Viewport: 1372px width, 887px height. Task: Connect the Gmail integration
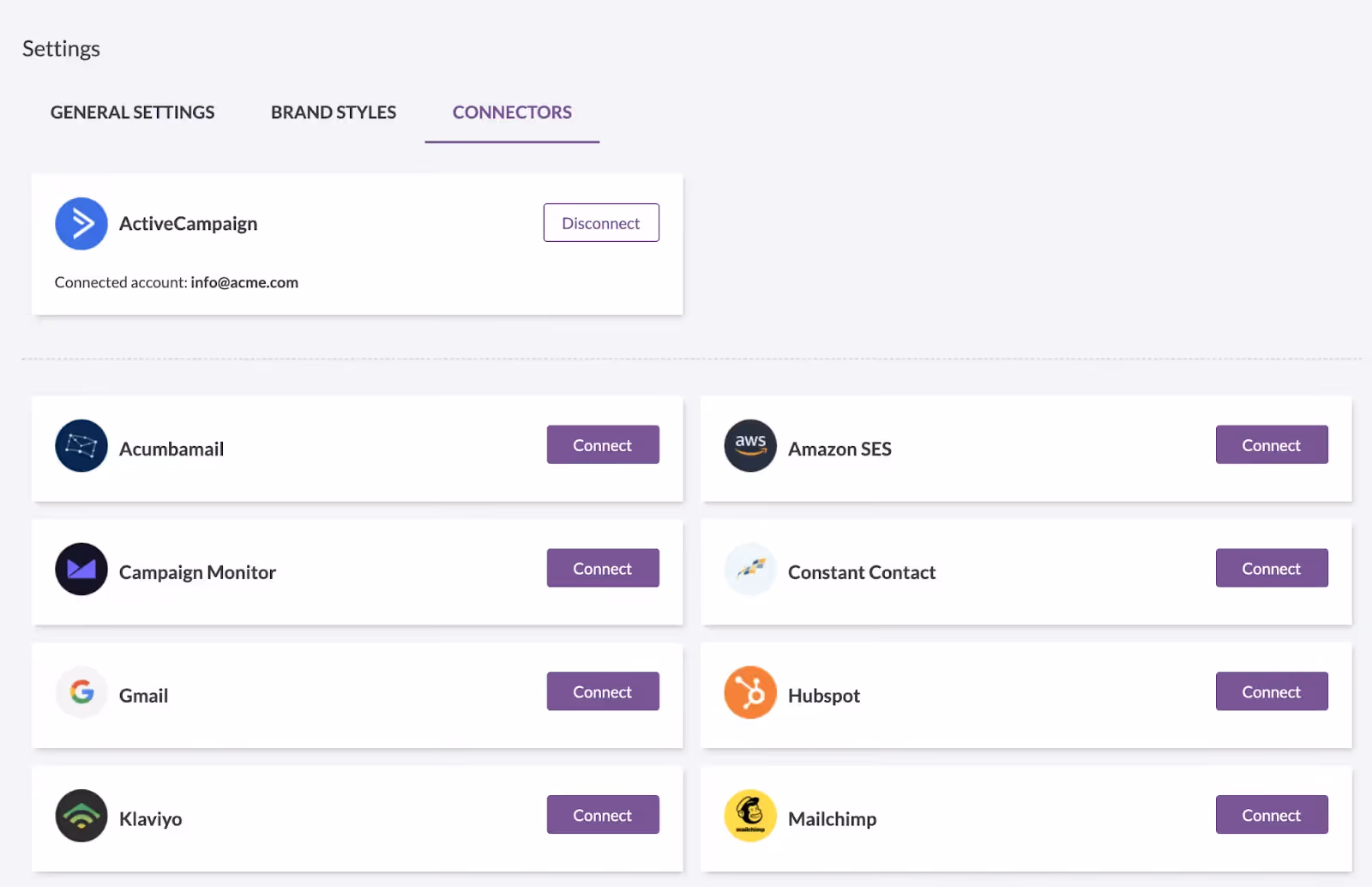(603, 692)
